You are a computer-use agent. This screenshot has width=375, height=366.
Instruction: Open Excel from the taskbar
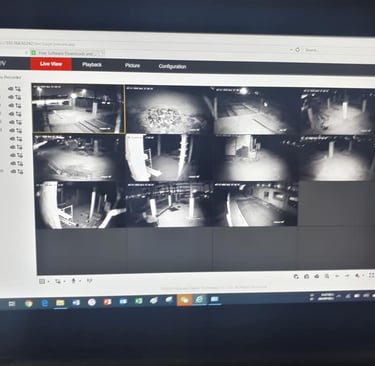point(138,301)
